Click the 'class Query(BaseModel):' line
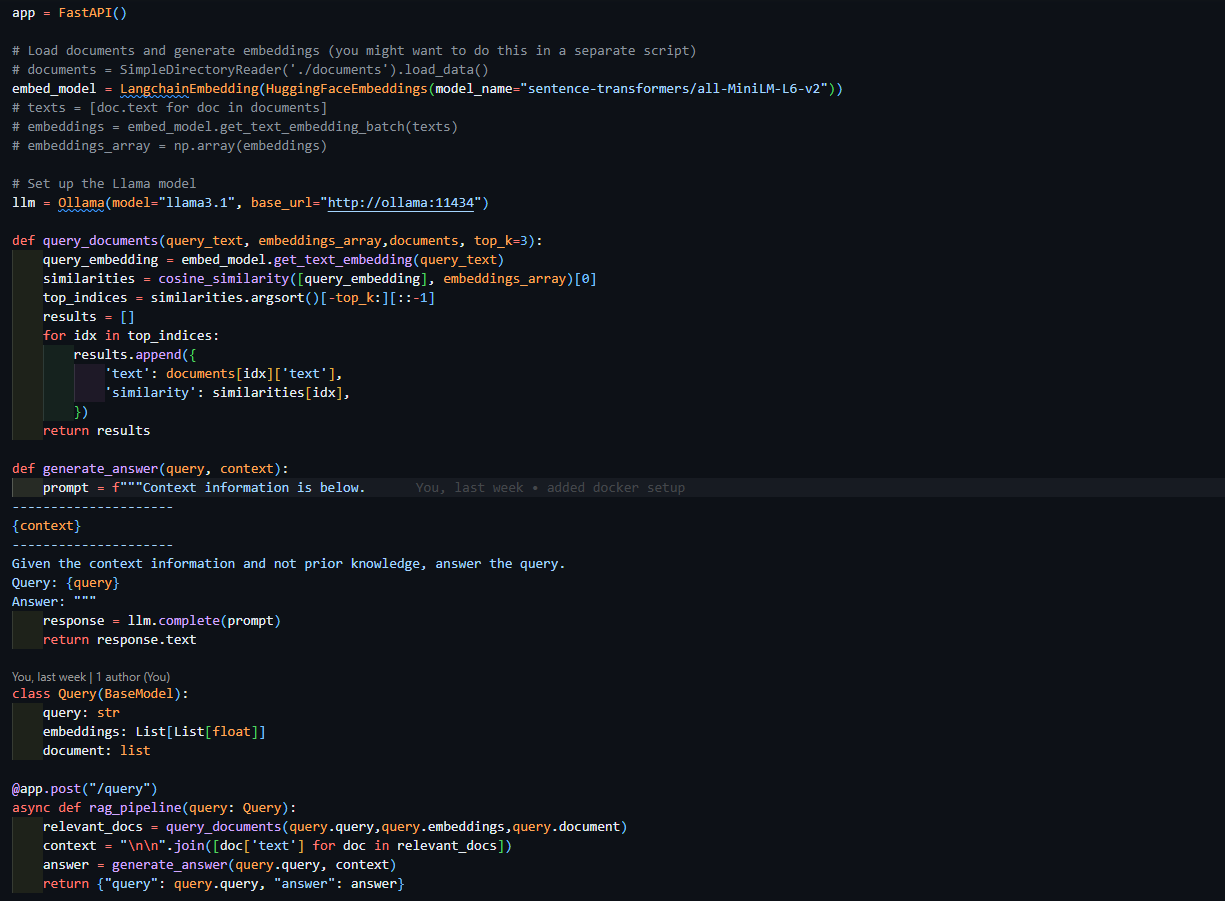The width and height of the screenshot is (1225, 901). [100, 694]
